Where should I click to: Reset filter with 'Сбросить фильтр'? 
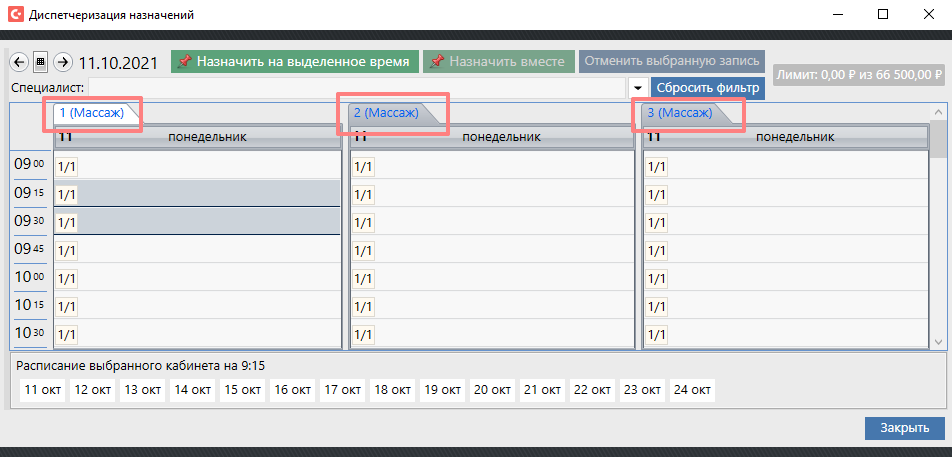point(708,88)
